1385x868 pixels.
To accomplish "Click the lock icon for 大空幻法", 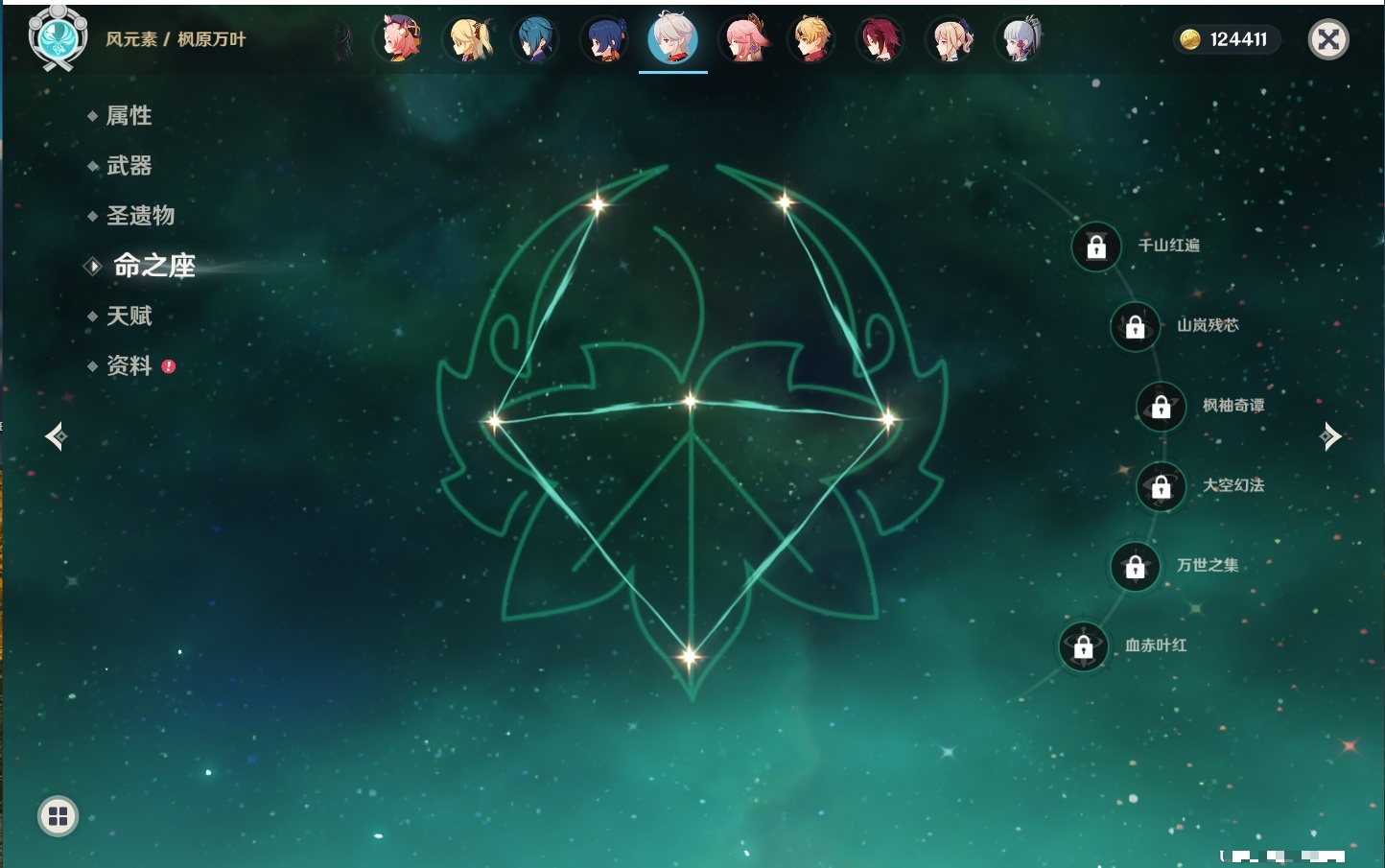I will 1161,486.
